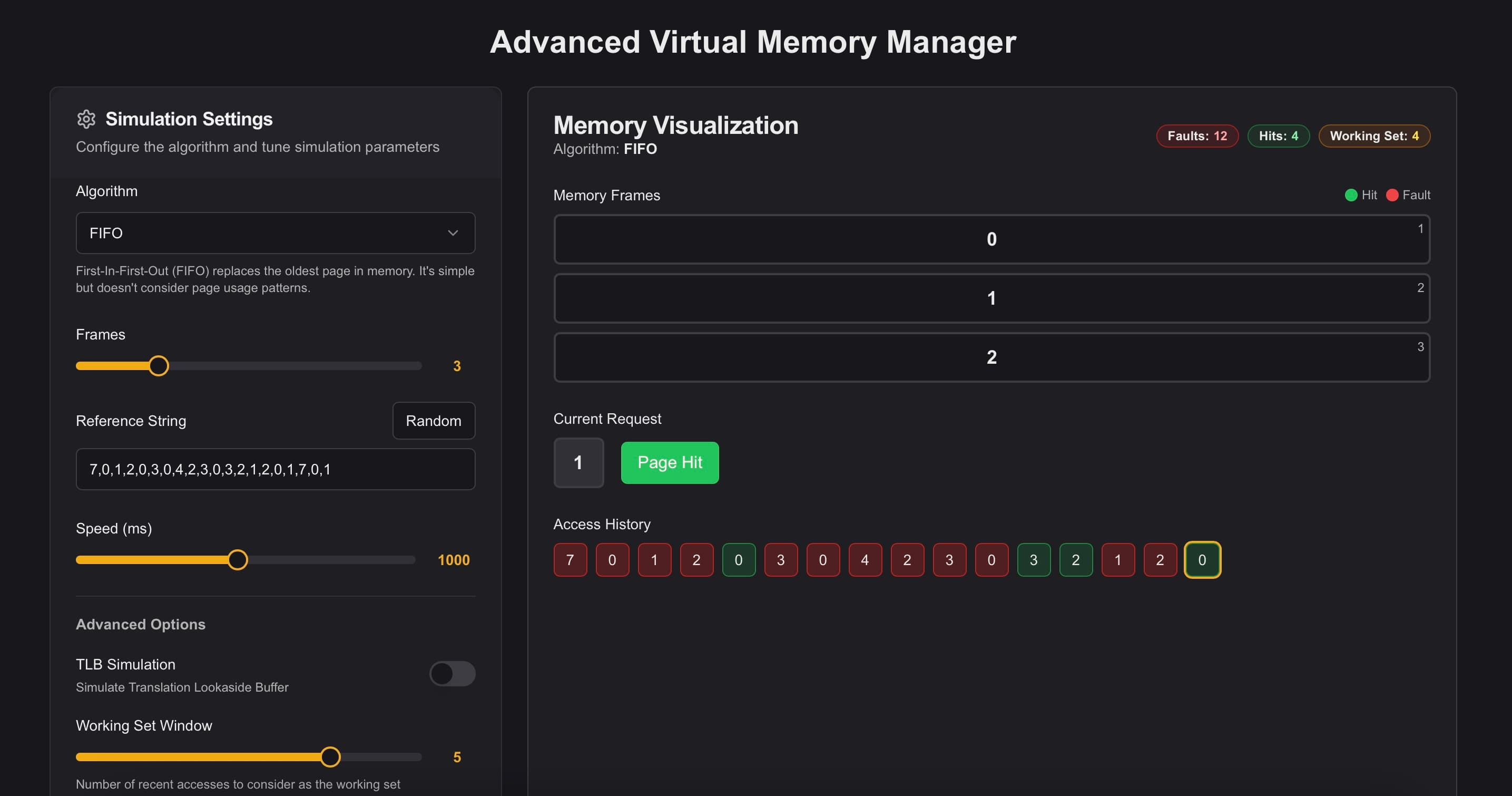Adjust the Working Set Window slider handle
The height and width of the screenshot is (796, 1512).
pyautogui.click(x=330, y=757)
